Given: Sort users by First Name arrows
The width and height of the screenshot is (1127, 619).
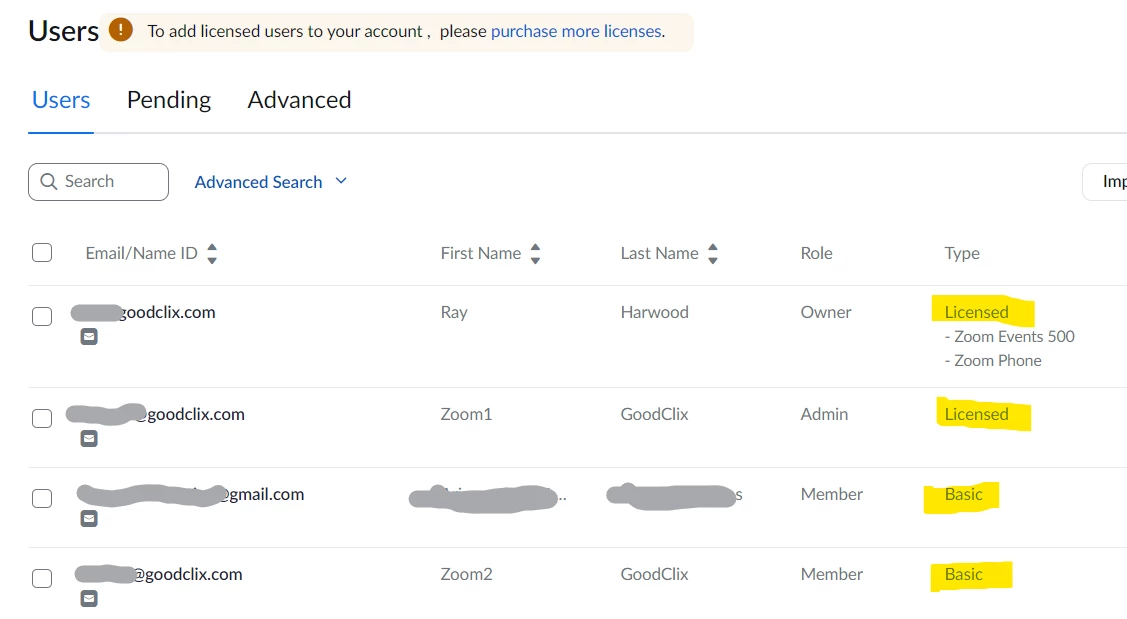Looking at the screenshot, I should click(x=535, y=254).
